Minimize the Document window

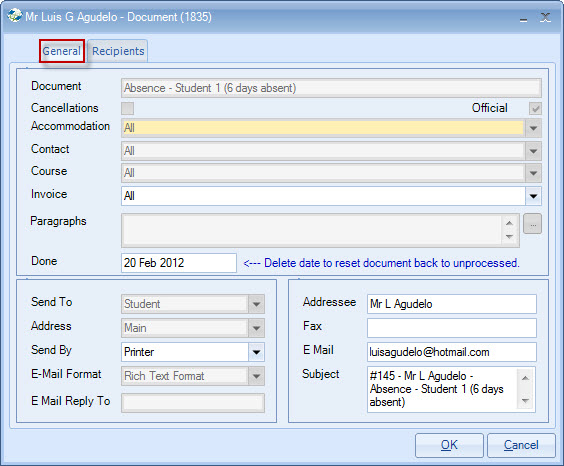coord(524,18)
